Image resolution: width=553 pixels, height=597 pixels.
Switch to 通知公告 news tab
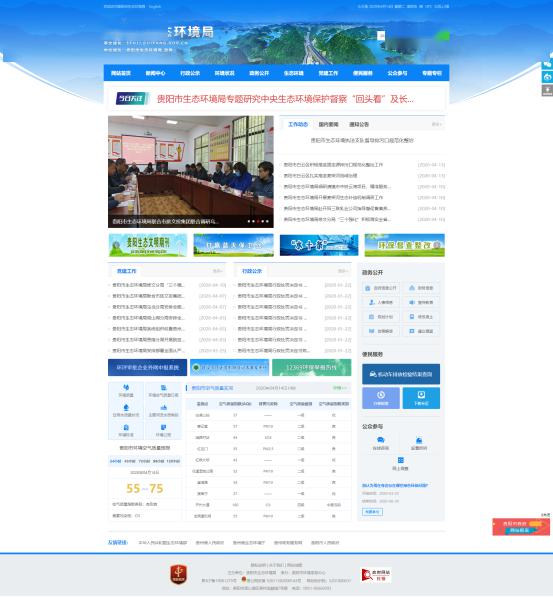point(359,124)
